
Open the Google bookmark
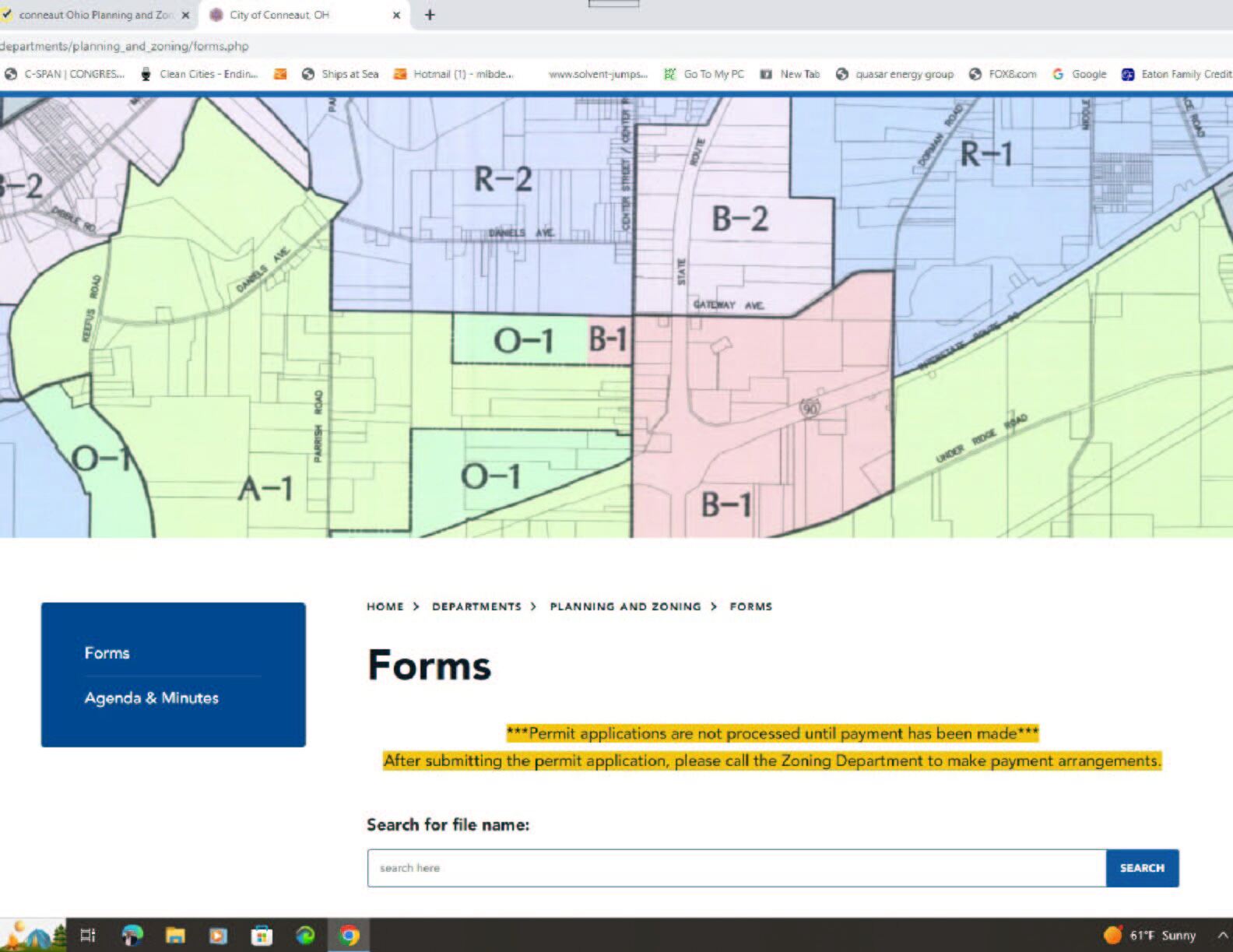[x=1080, y=74]
